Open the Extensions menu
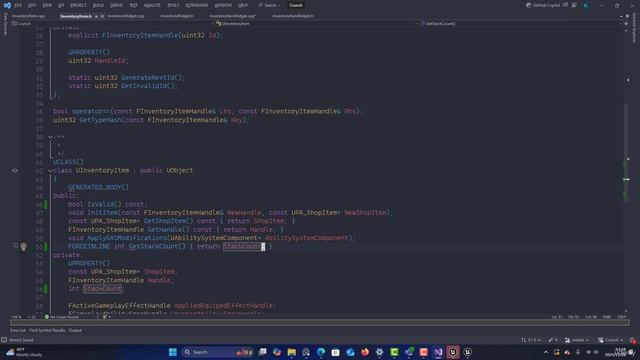Viewport: 640px width, 360px height. (x=196, y=5)
